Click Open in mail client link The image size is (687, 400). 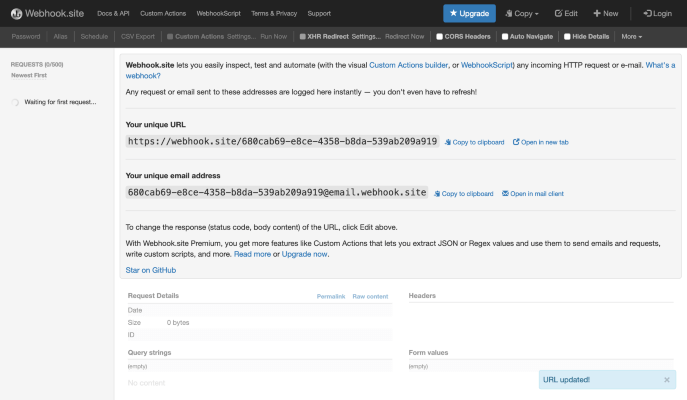click(x=533, y=194)
